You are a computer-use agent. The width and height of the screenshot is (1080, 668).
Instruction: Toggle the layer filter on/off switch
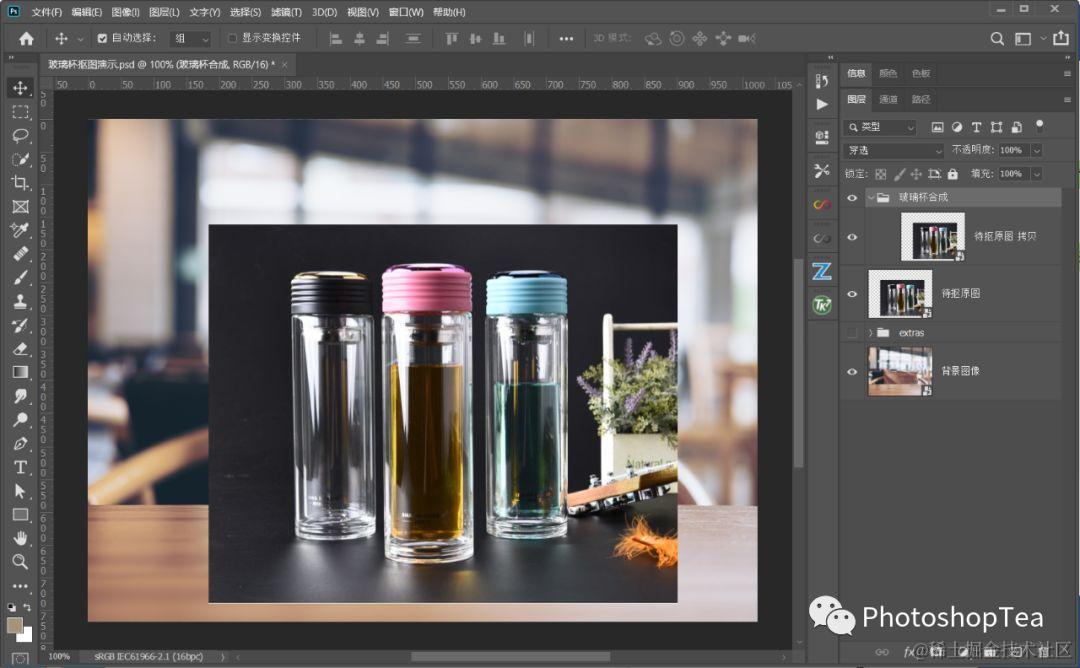tap(1040, 126)
